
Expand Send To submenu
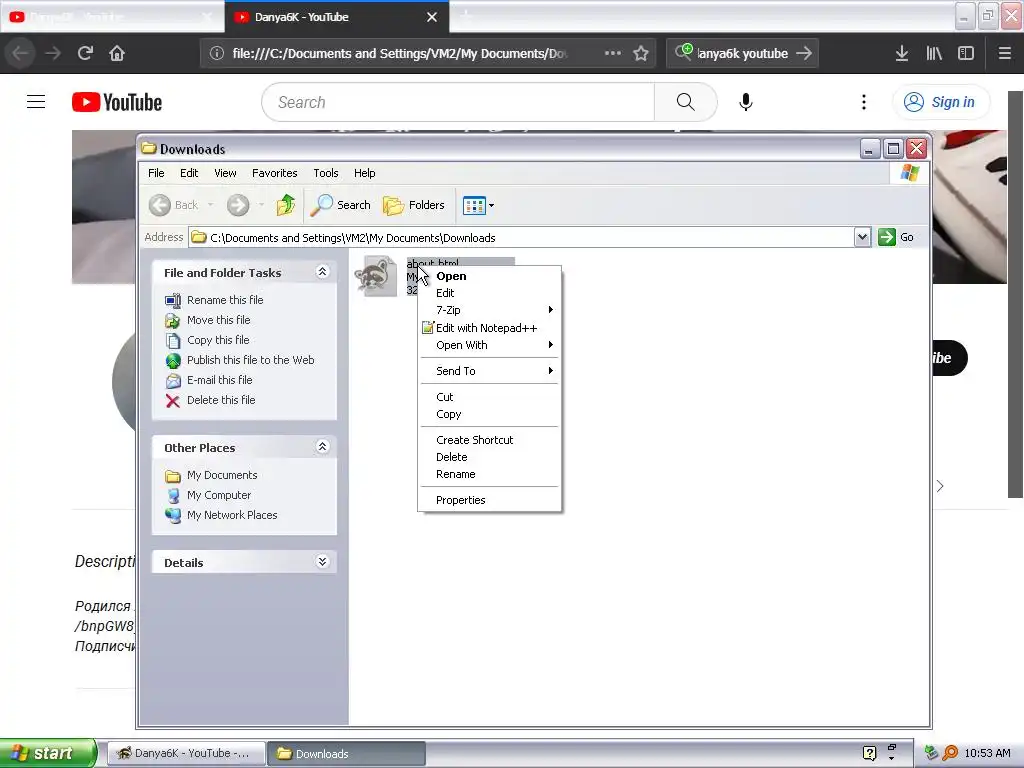point(489,371)
